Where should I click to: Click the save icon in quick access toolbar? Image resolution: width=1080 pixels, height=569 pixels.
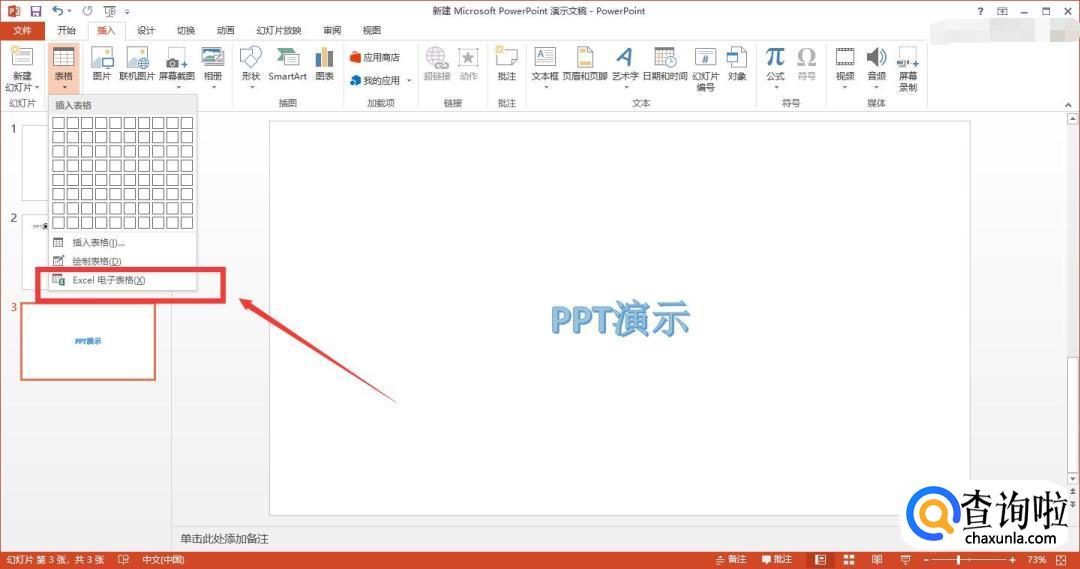click(36, 11)
